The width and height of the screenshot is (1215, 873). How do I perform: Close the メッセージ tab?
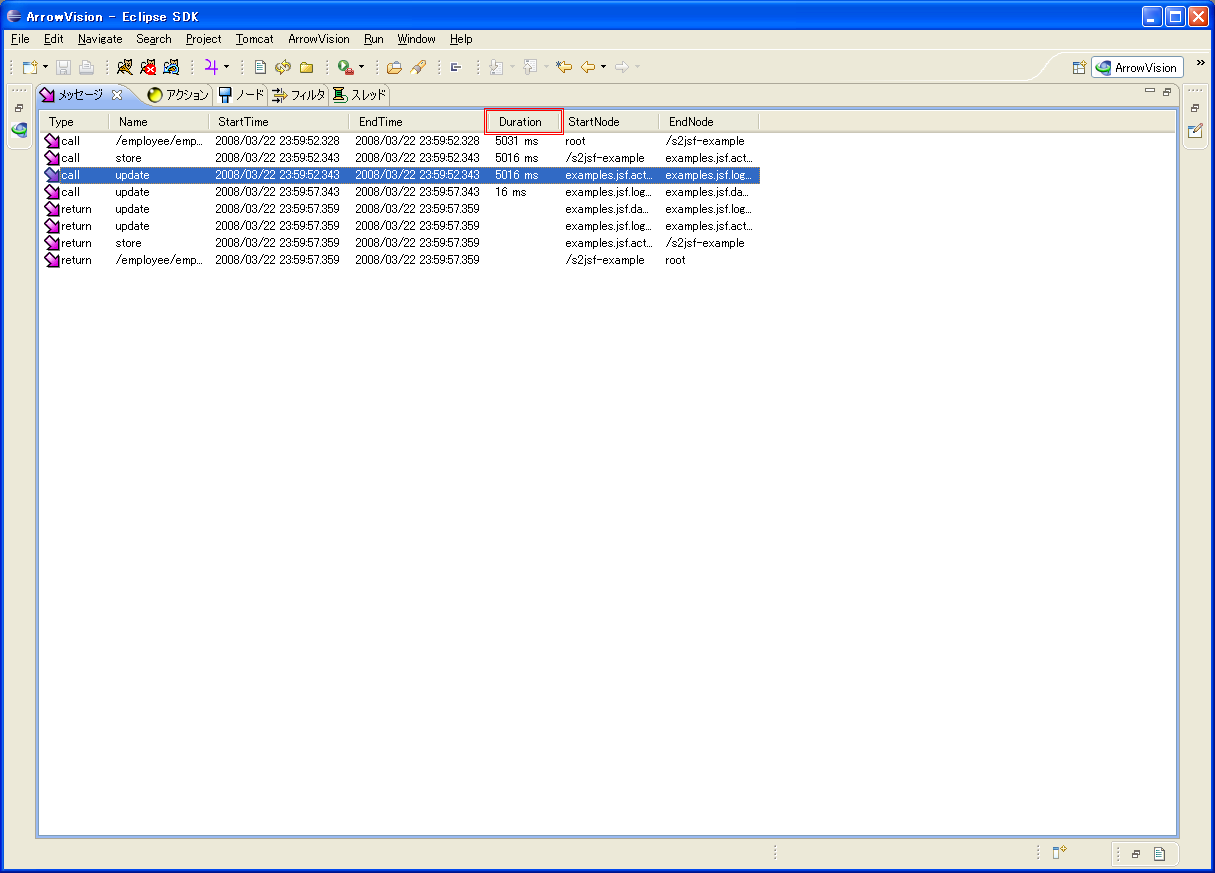117,95
